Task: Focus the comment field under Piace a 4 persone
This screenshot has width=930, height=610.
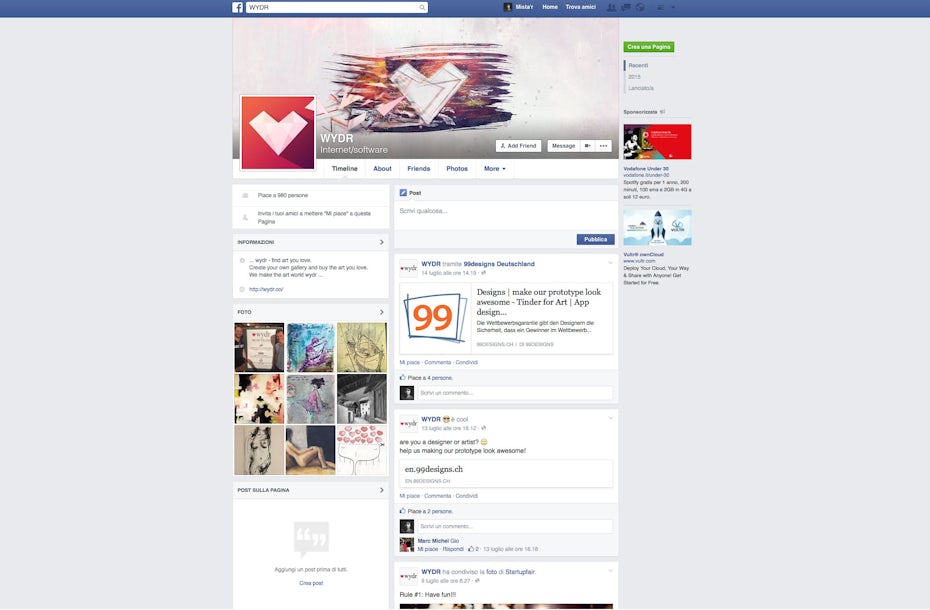Action: [x=515, y=393]
